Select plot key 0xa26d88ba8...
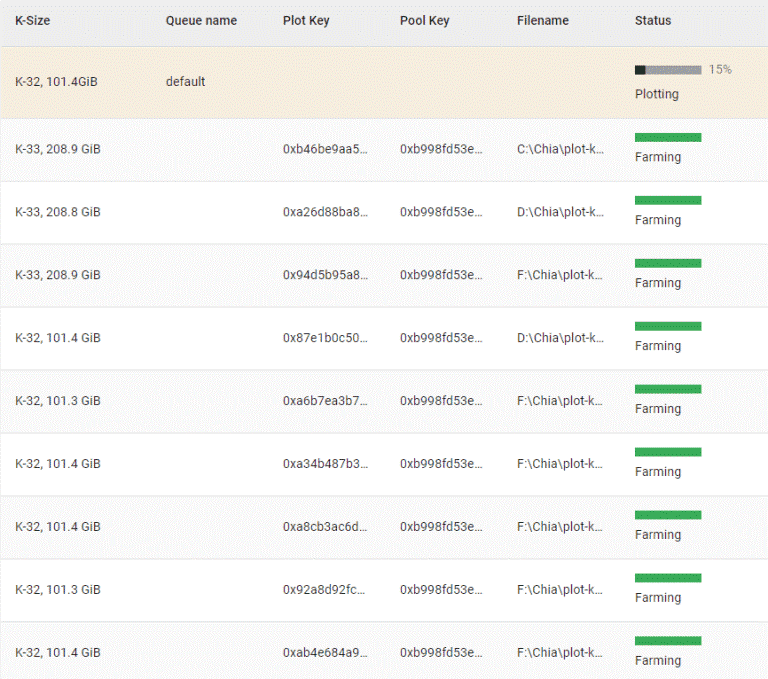This screenshot has width=768, height=679. [325, 212]
